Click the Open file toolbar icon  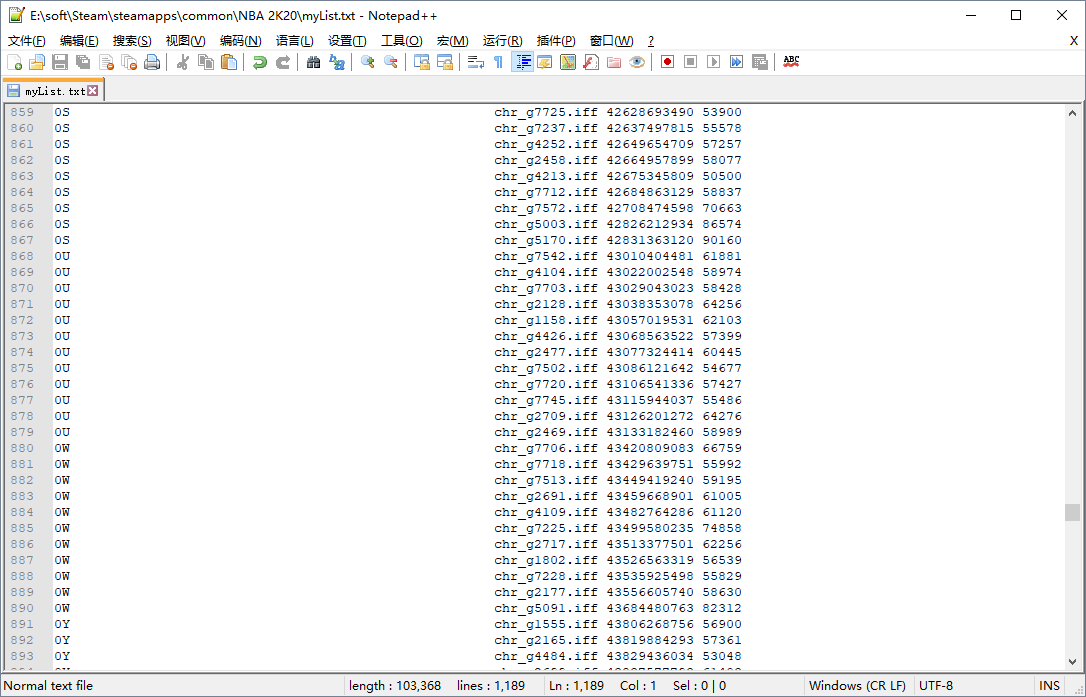[x=37, y=62]
